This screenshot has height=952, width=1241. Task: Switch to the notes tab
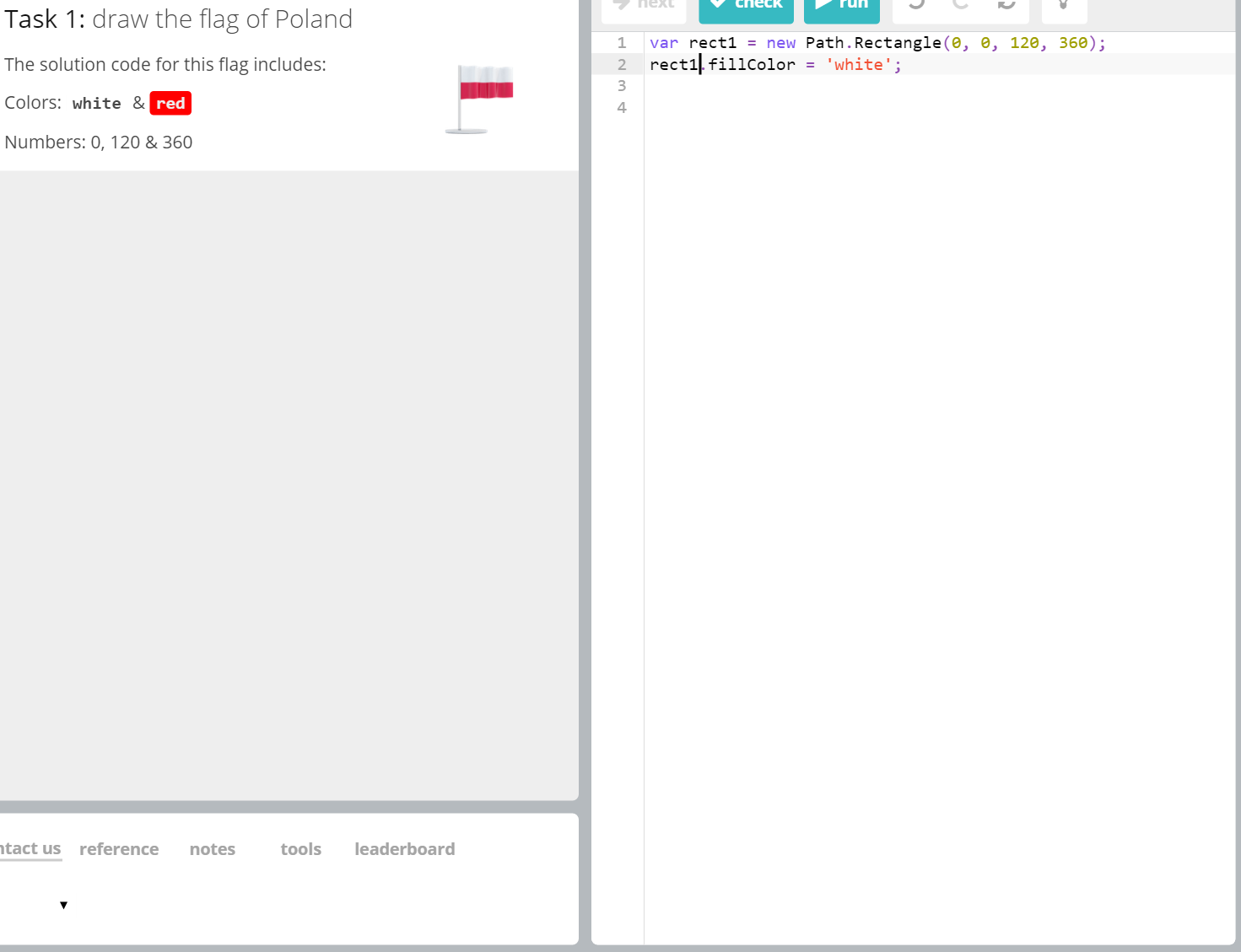213,849
